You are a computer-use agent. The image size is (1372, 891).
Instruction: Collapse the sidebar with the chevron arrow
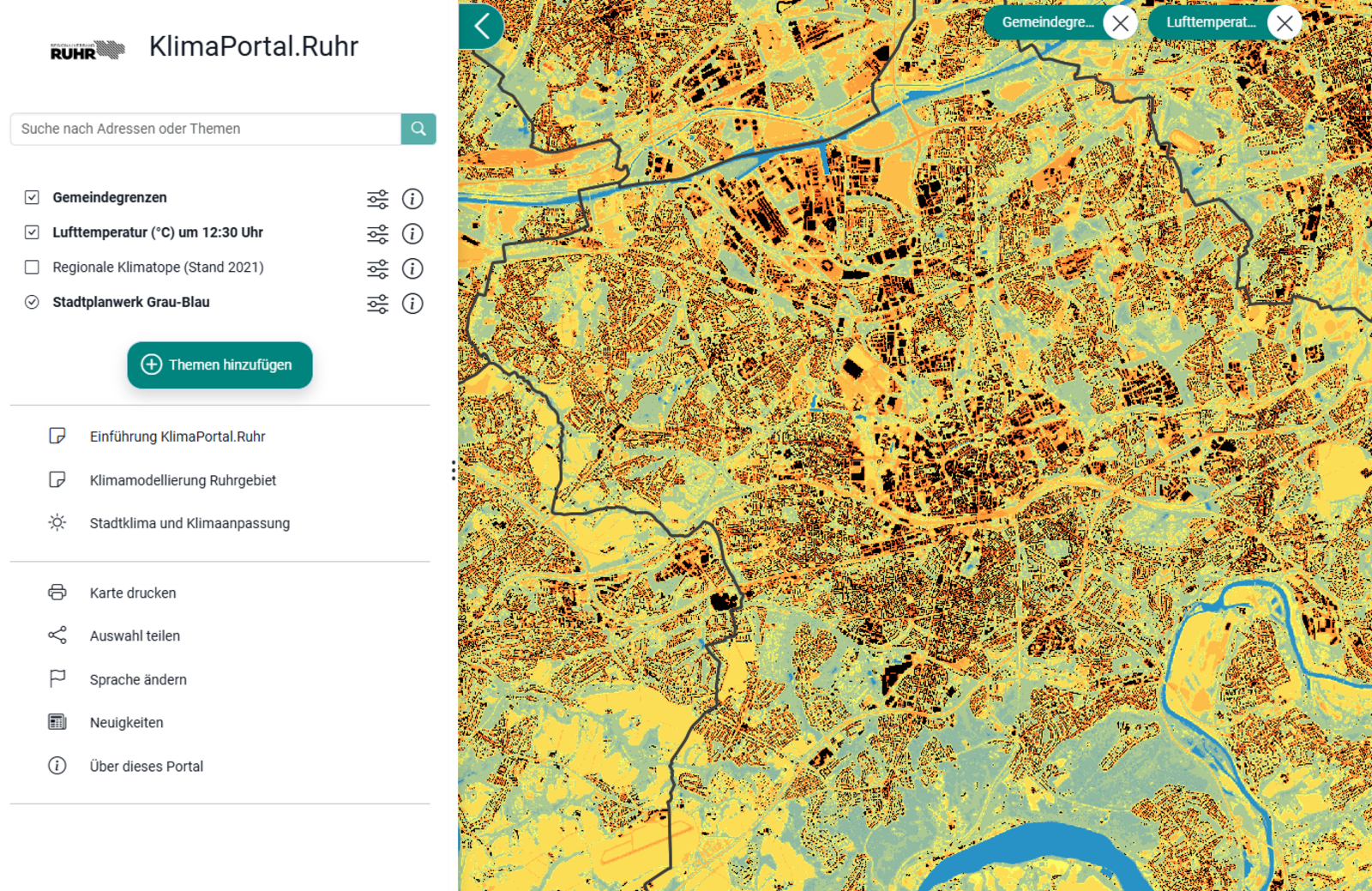[x=482, y=26]
